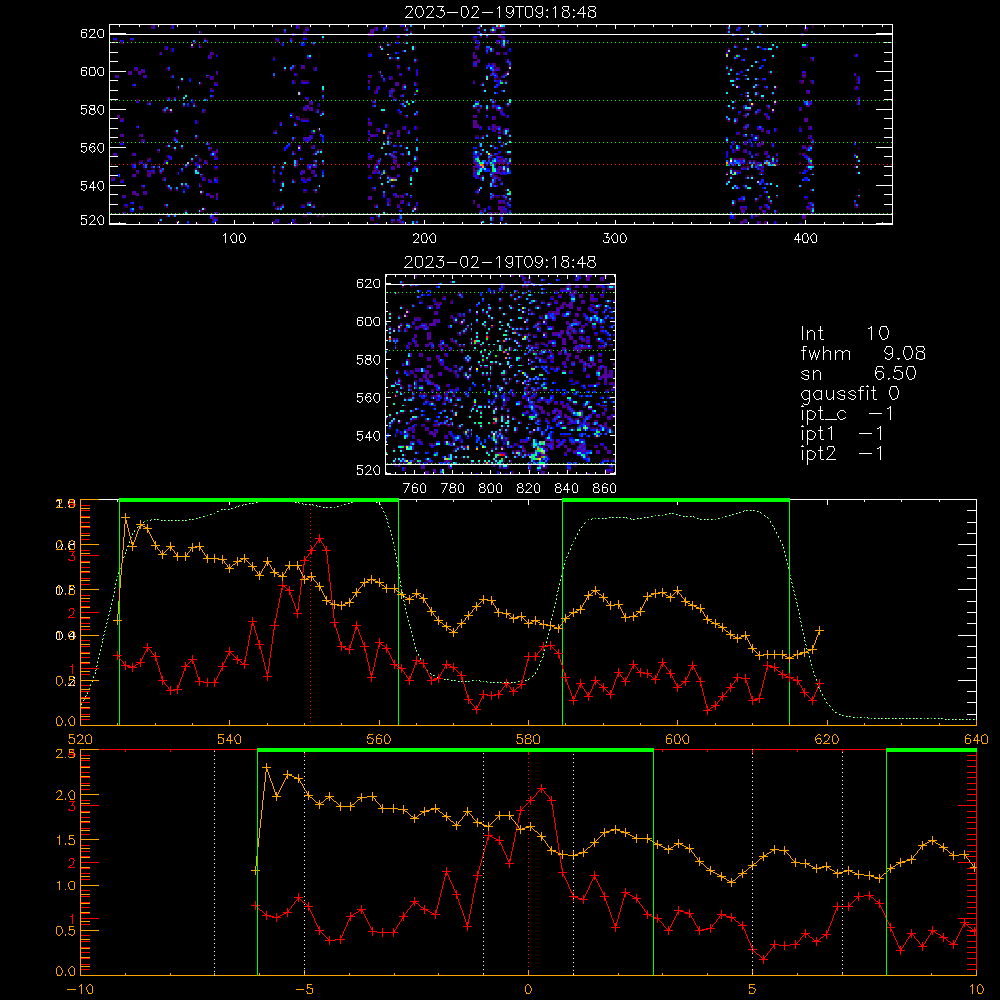Click x-axis label -5 on bottom plot
This screenshot has height=1000, width=1000.
coord(304,990)
